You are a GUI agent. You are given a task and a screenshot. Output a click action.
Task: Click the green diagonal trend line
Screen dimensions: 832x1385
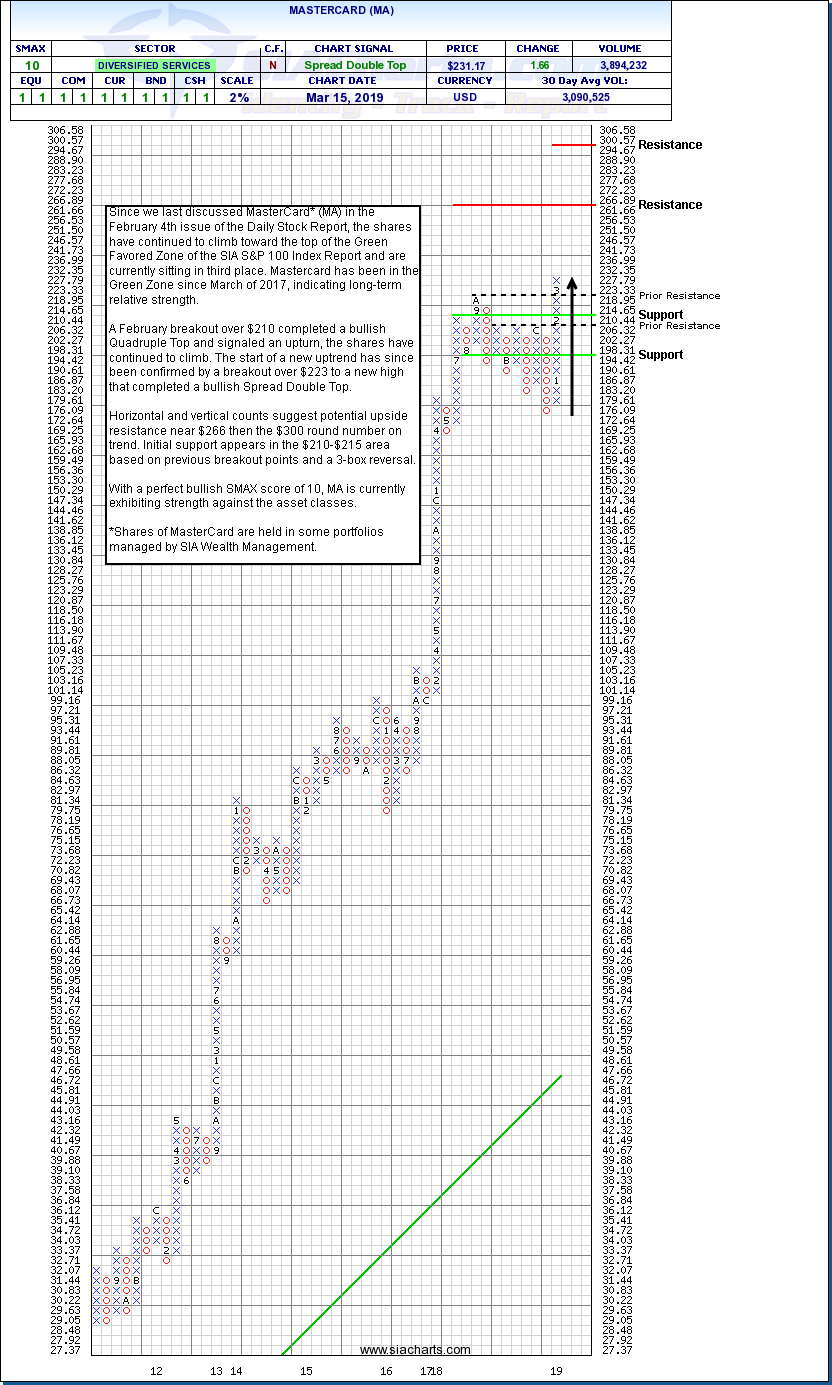420,1215
